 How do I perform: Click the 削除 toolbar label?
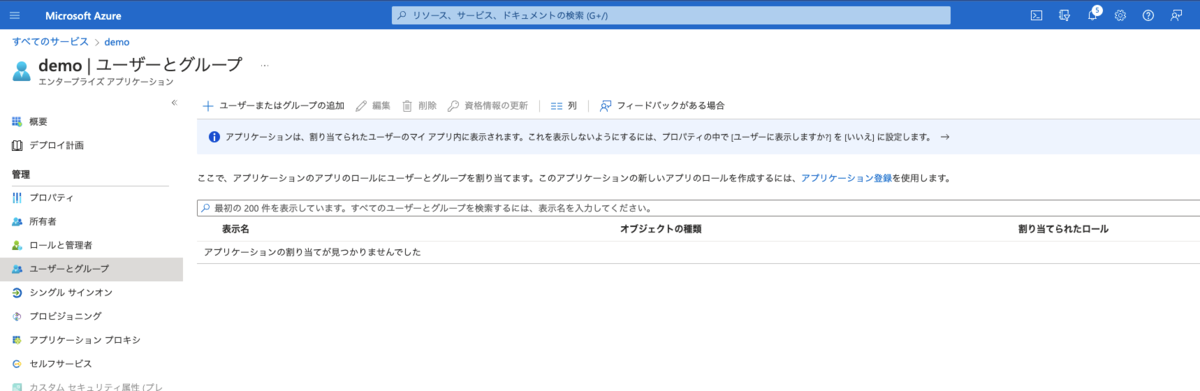427,105
